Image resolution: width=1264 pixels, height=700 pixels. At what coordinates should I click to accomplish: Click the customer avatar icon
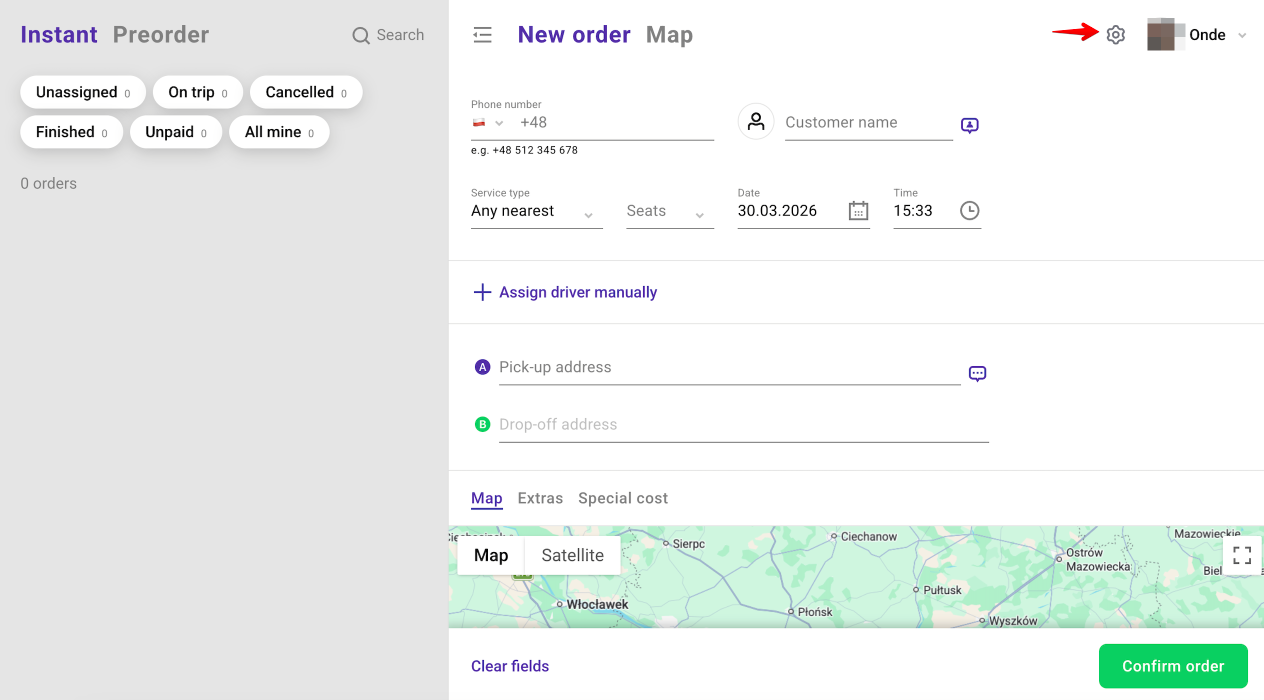click(x=756, y=122)
